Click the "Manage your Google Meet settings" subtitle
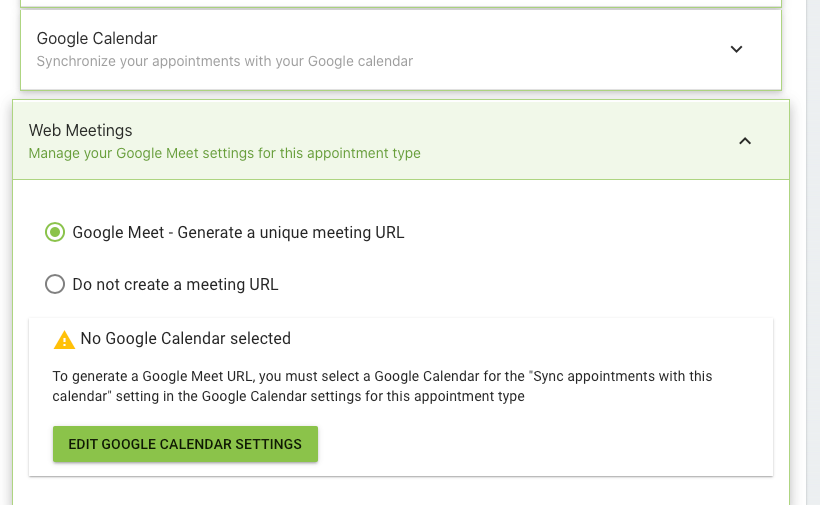Image resolution: width=820 pixels, height=505 pixels. pyautogui.click(x=224, y=153)
